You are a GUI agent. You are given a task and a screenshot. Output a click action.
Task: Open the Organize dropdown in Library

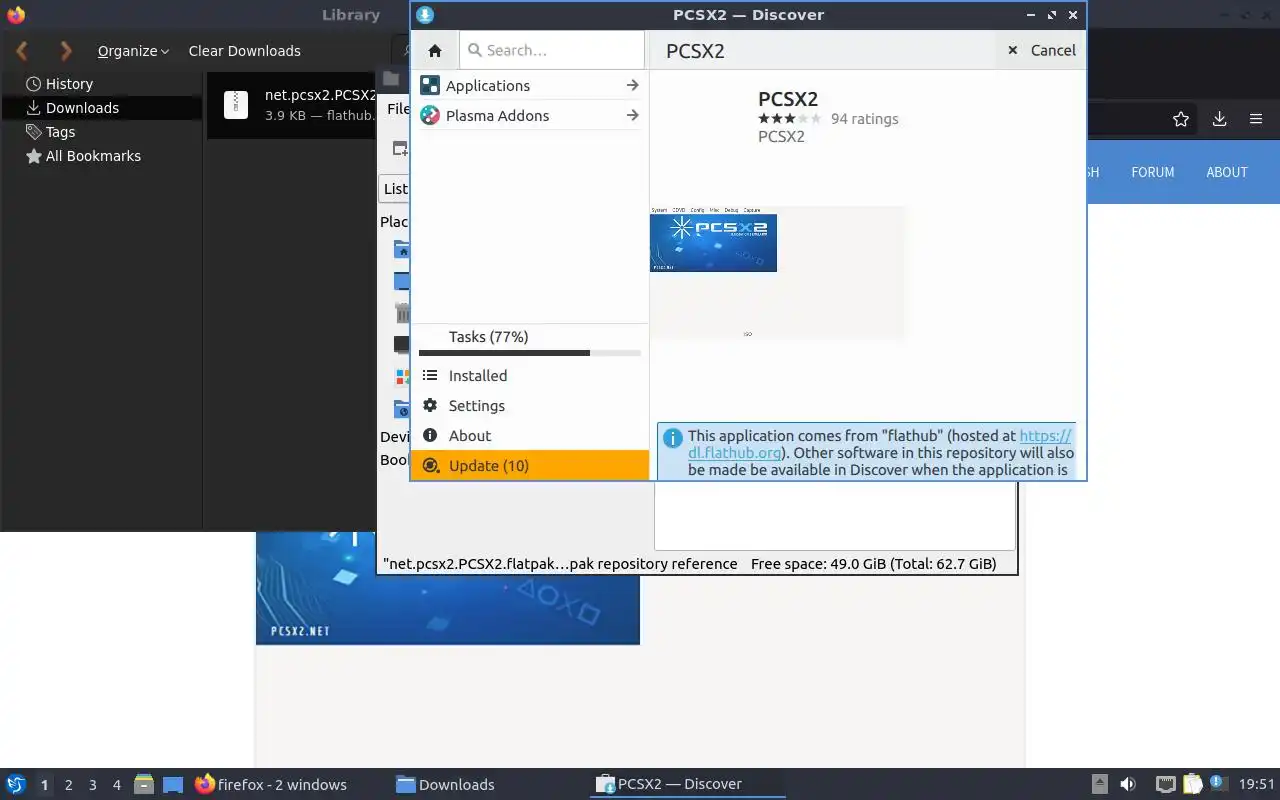133,51
